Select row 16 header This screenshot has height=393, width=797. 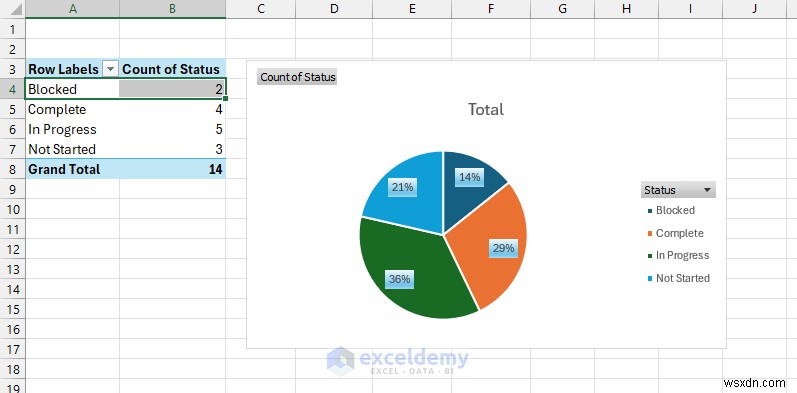(x=13, y=329)
